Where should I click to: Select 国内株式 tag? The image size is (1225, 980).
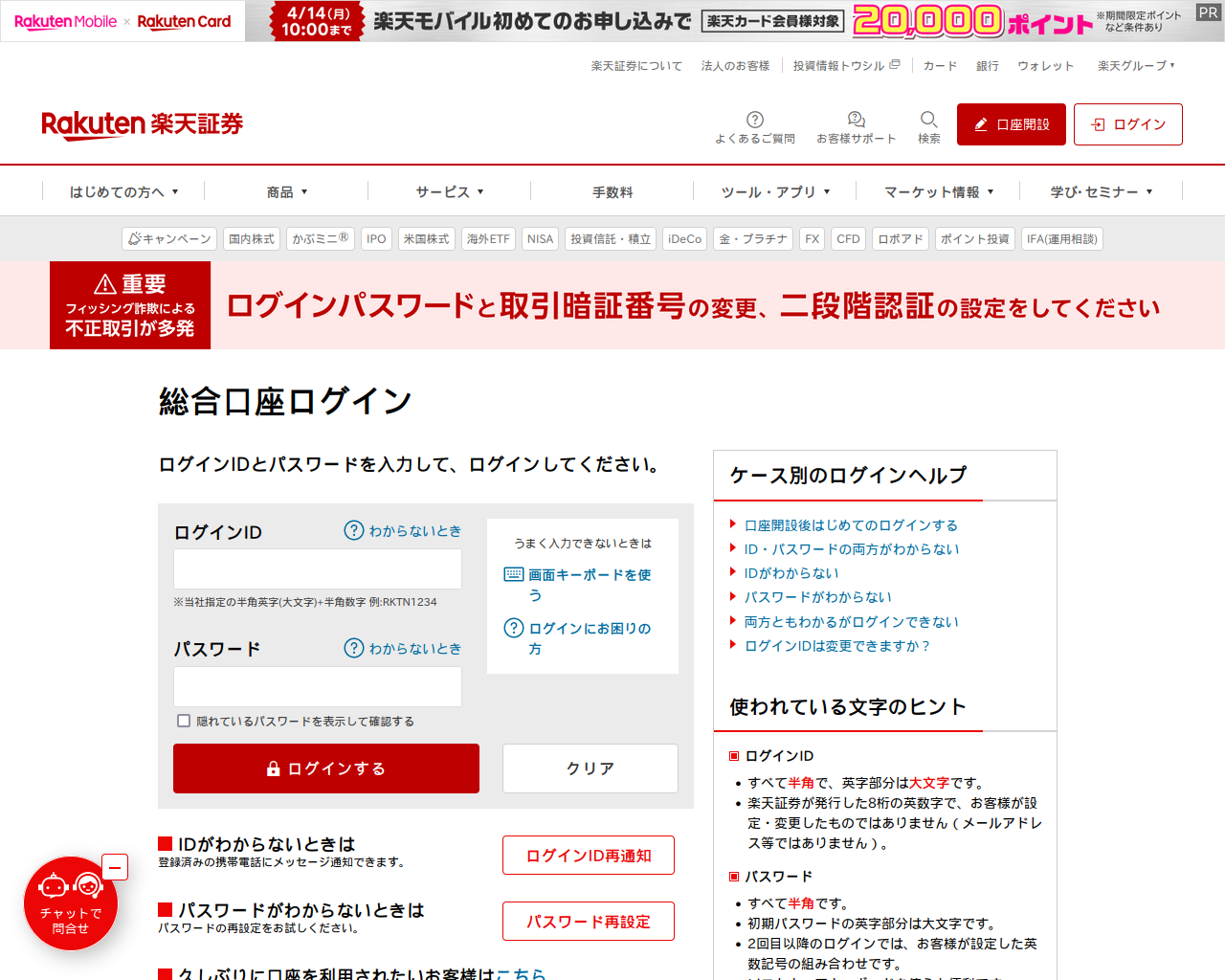click(x=252, y=239)
